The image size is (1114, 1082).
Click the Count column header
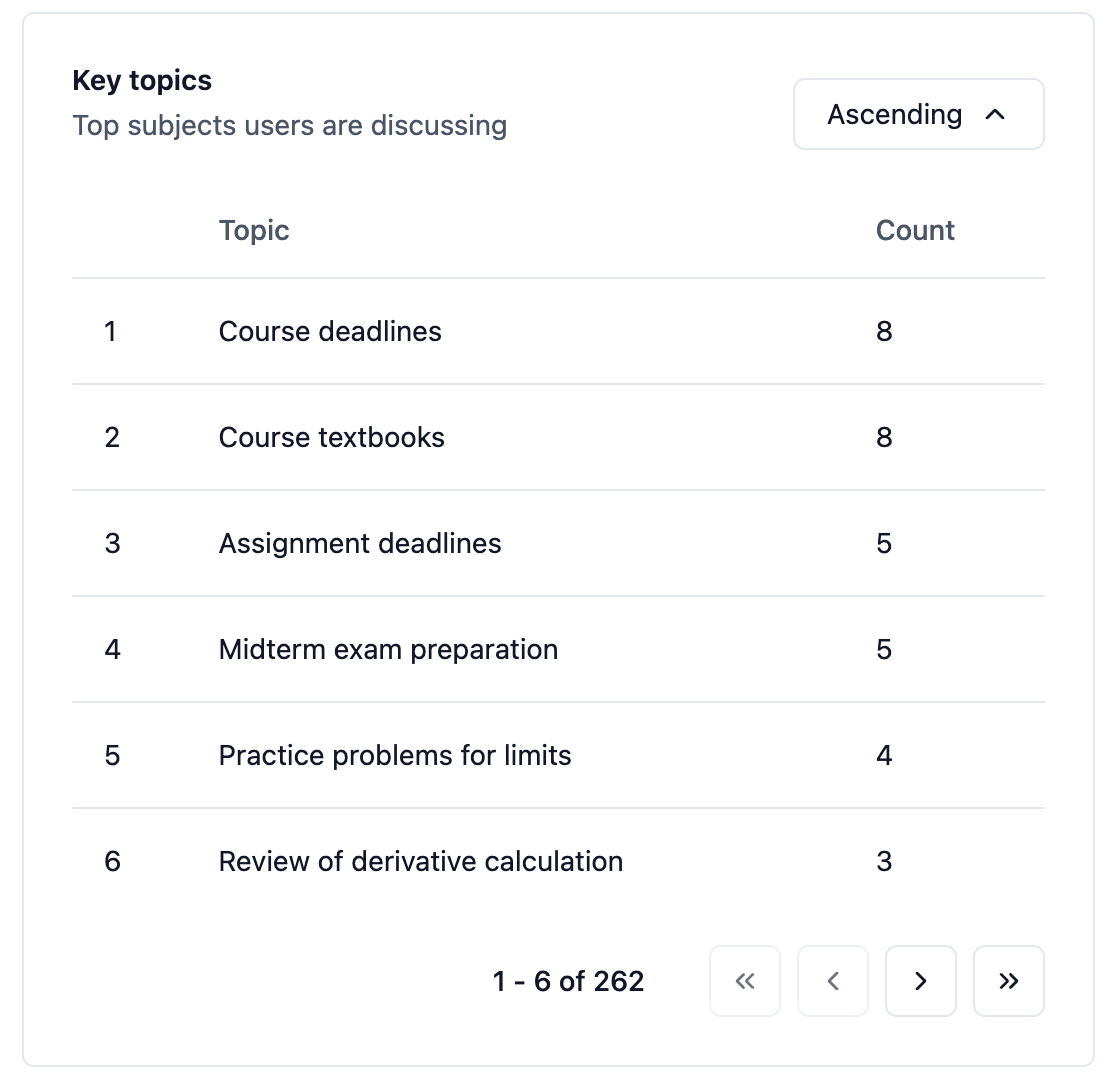(x=915, y=230)
